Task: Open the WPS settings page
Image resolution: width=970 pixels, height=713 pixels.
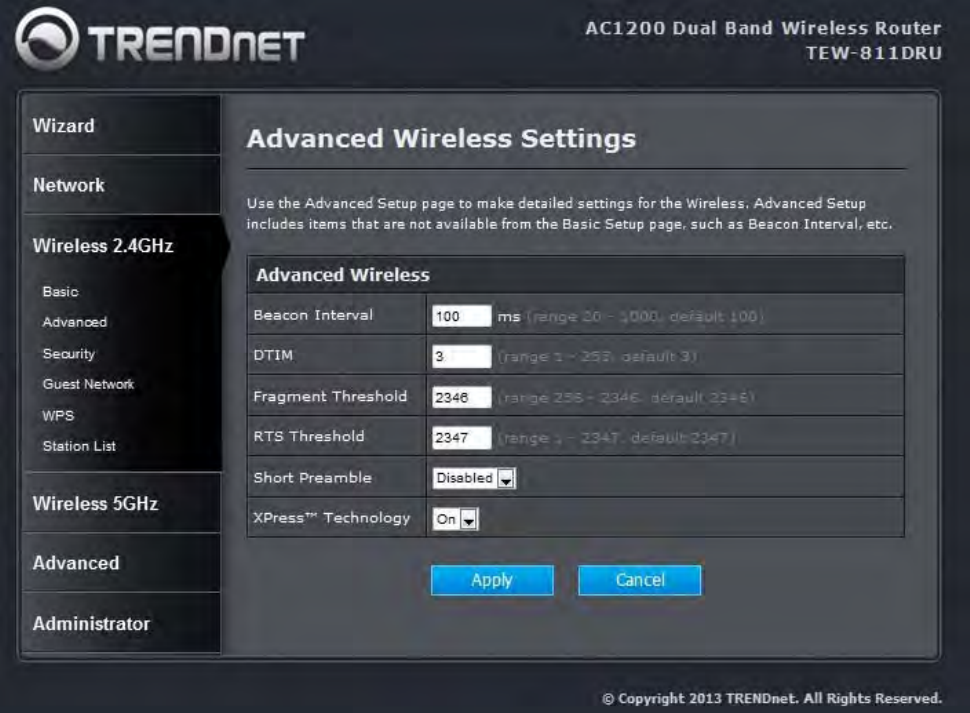Action: coord(58,415)
